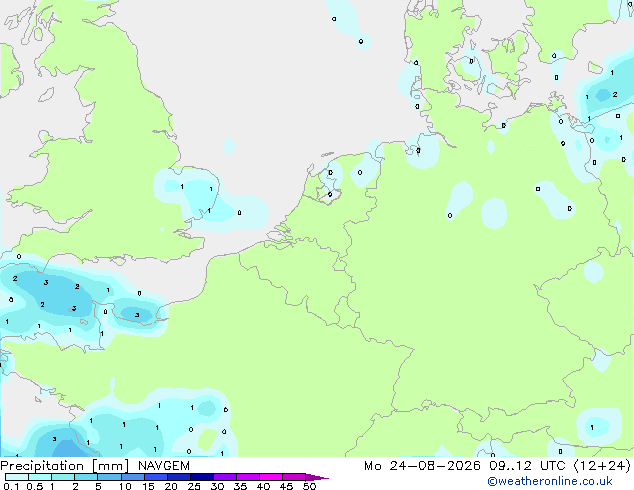Click the above-50 arrow at legend end
The height and width of the screenshot is (490, 634).
[x=317, y=477]
